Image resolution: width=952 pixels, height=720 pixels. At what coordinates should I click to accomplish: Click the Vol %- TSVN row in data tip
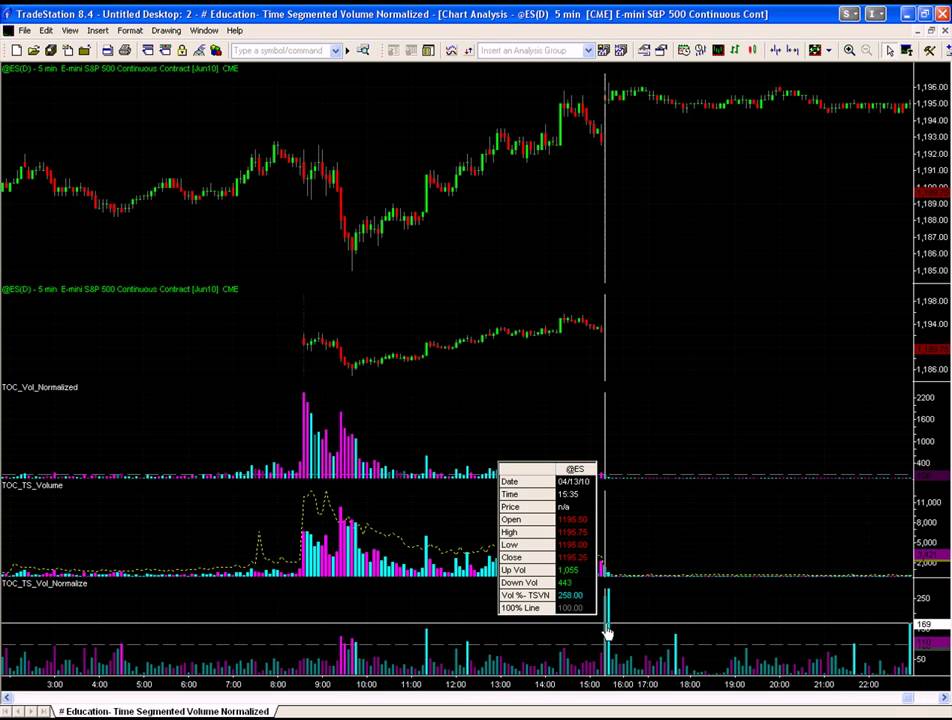[547, 596]
